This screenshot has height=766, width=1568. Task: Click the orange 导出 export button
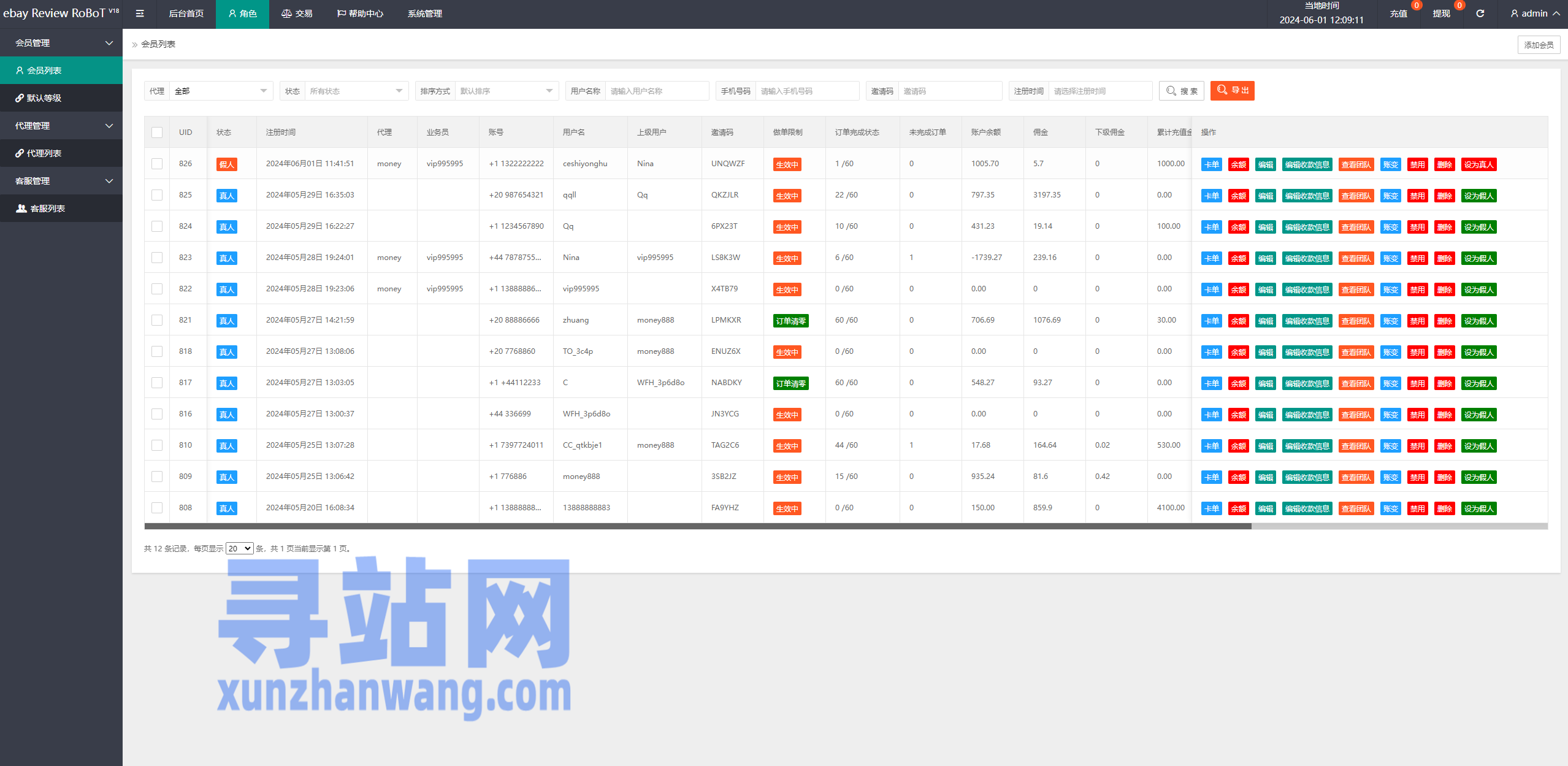(1232, 90)
